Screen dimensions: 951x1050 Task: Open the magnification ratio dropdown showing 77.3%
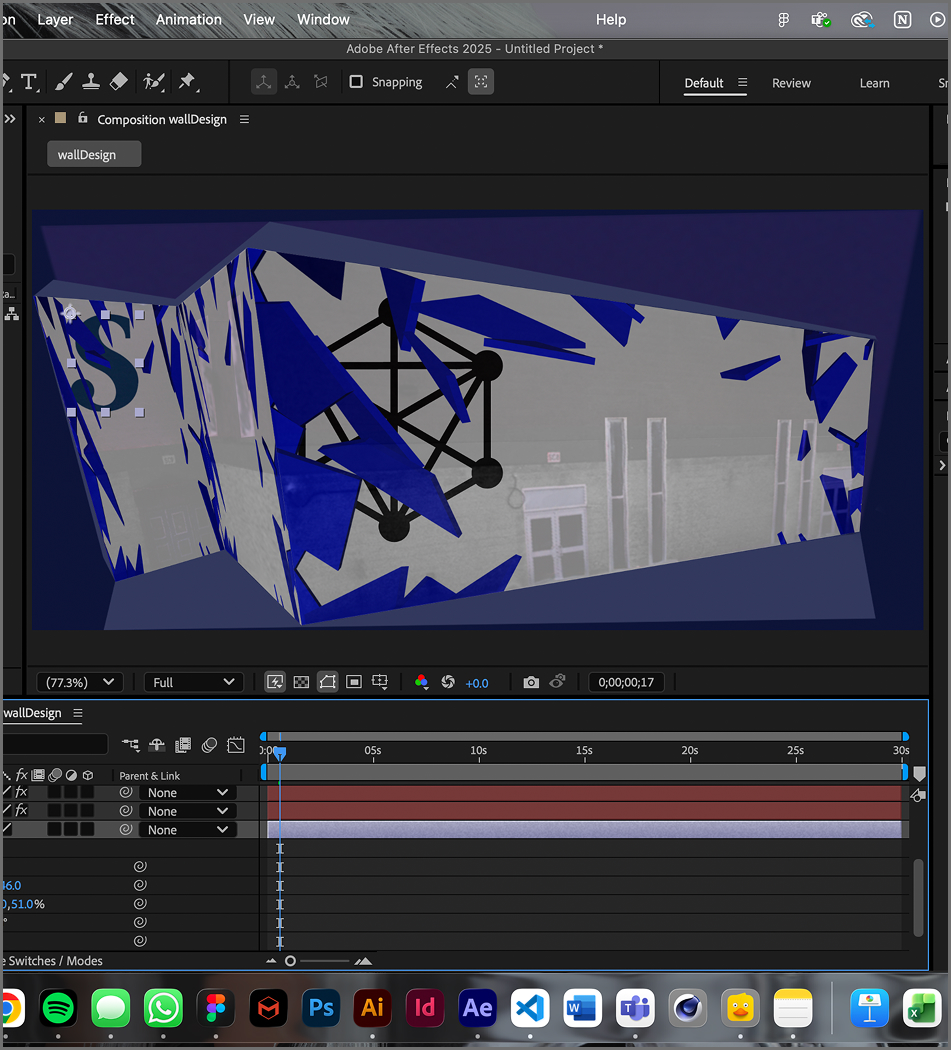coord(79,681)
